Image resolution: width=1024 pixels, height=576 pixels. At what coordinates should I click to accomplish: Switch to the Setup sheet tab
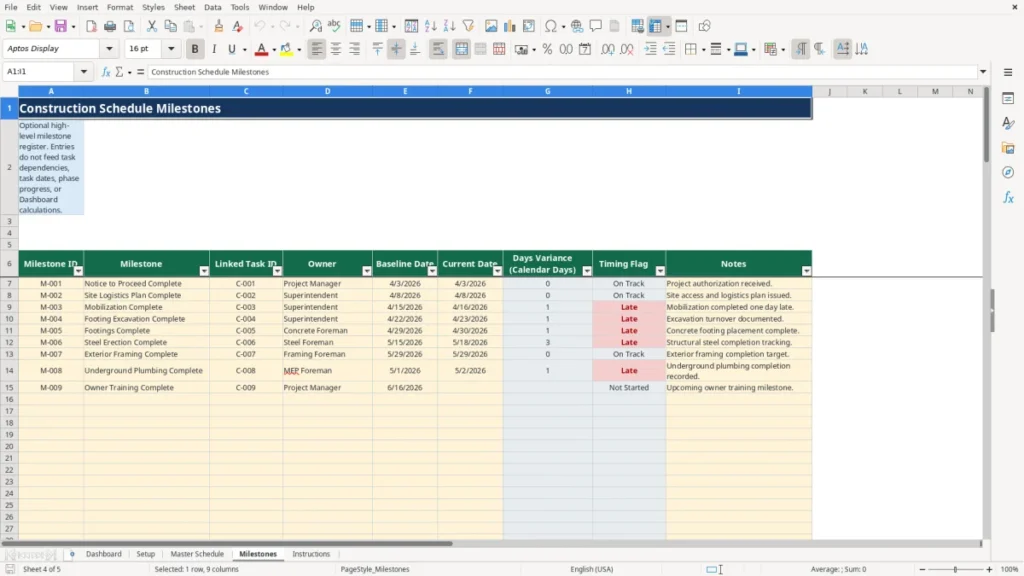[x=146, y=554]
